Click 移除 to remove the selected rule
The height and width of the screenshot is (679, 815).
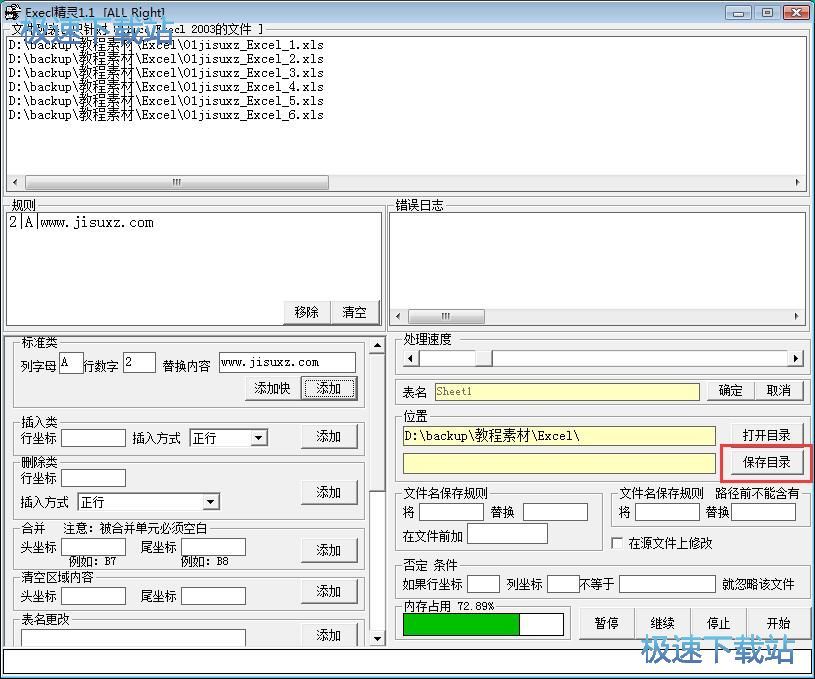click(x=306, y=312)
